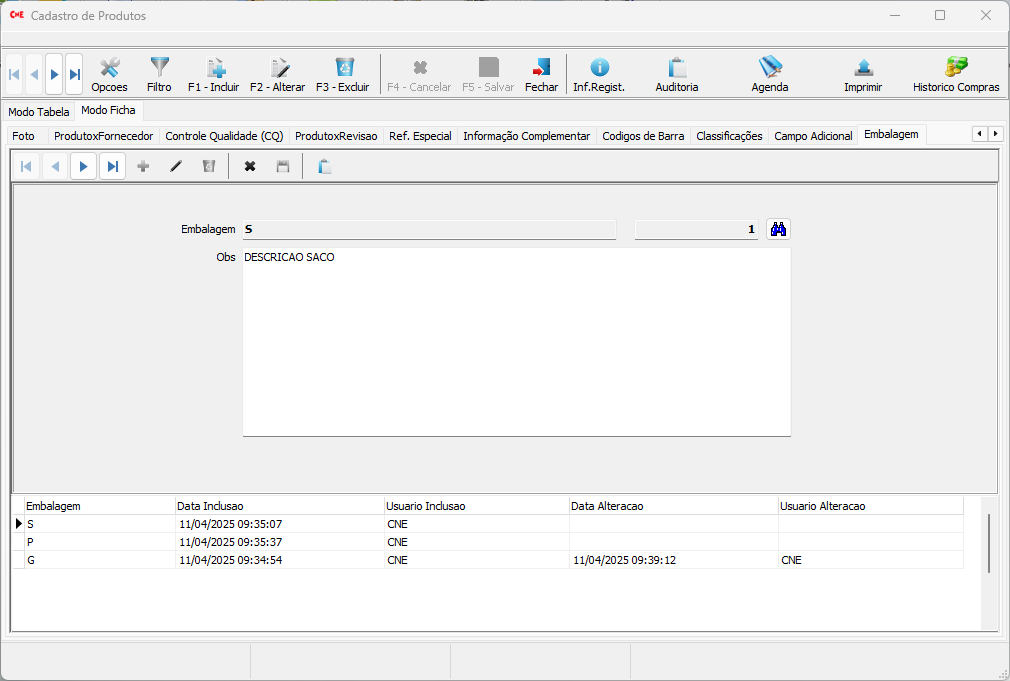This screenshot has height=681, width=1010.
Task: Click the Obs text area
Action: pos(516,342)
